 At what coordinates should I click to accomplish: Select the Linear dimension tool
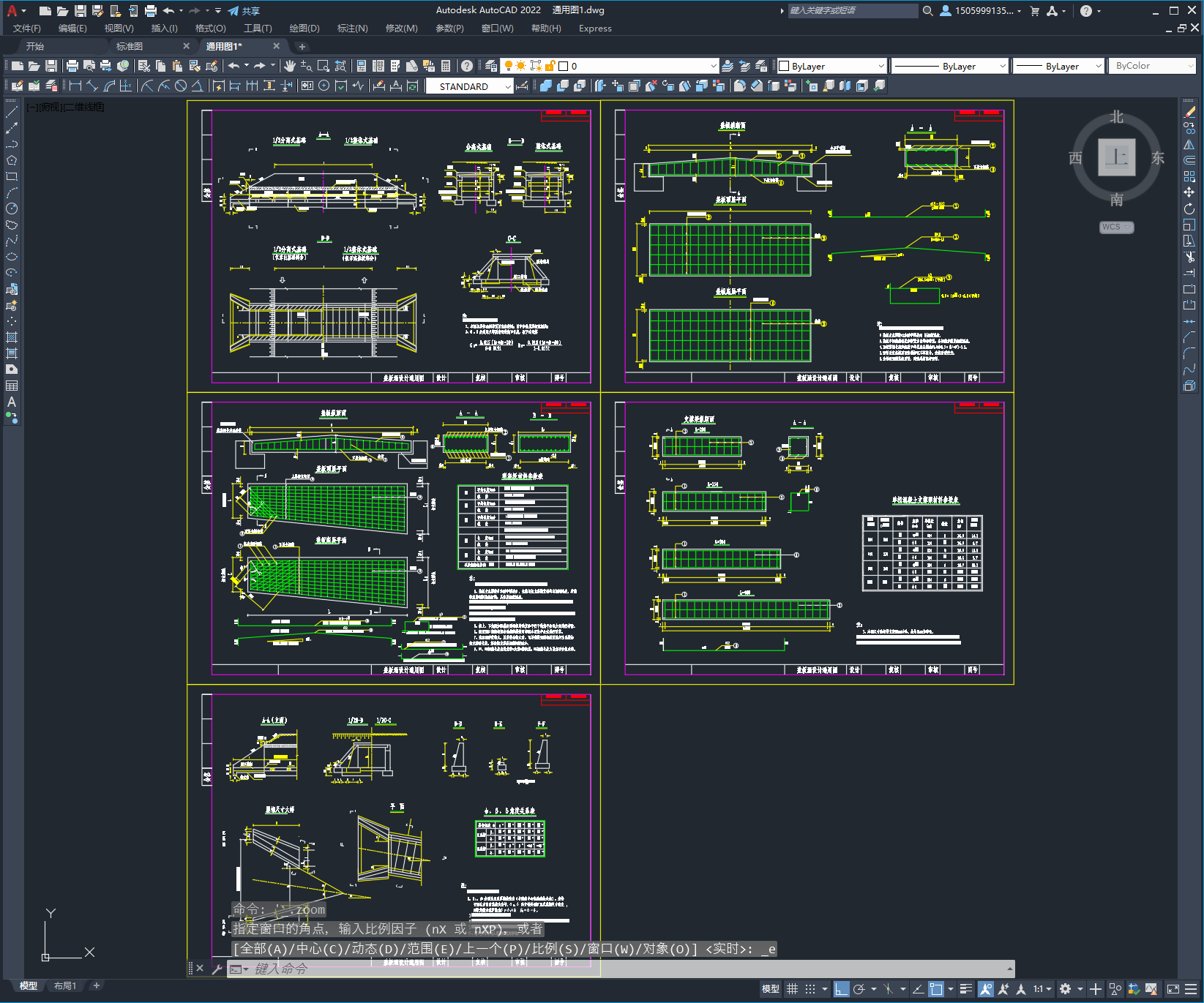tap(75, 86)
